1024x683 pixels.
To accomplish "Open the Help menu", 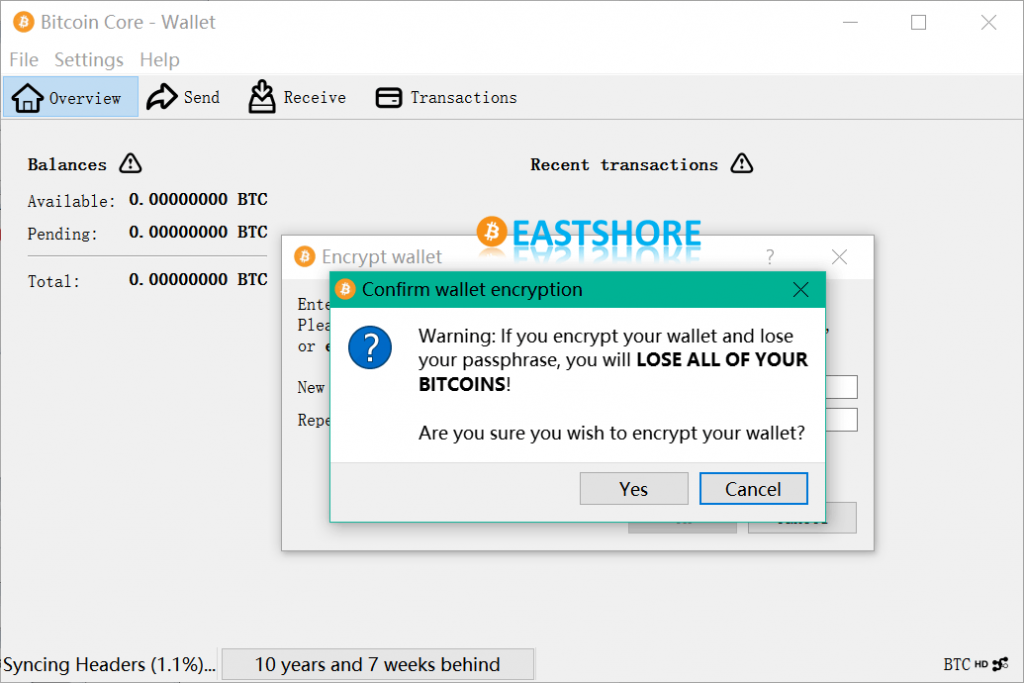I will tap(159, 60).
